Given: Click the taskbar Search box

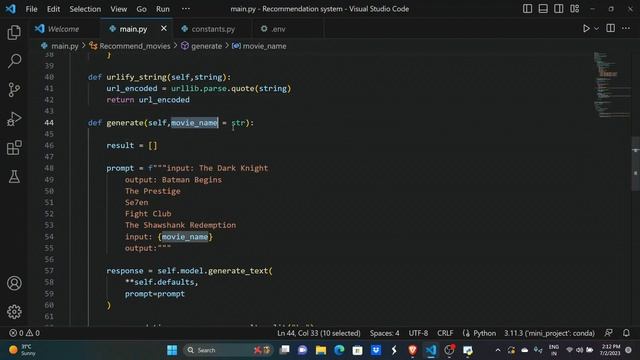Looking at the screenshot, I should (228, 350).
